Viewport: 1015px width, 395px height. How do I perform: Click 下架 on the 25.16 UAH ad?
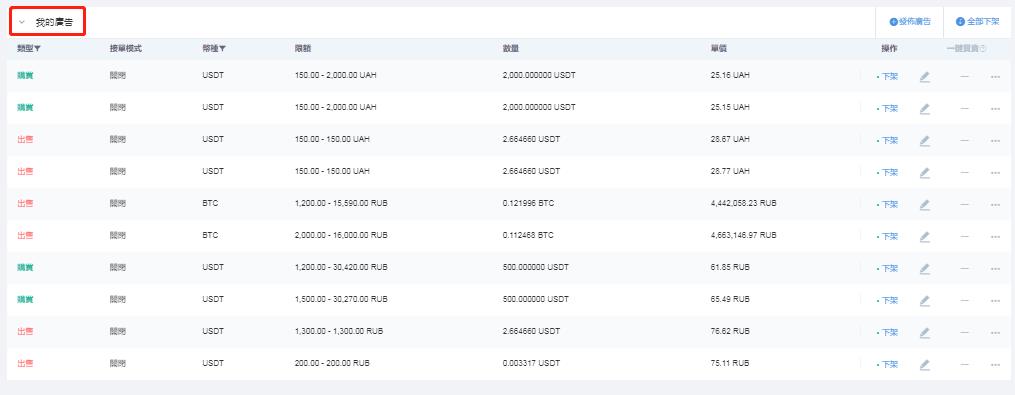point(889,76)
